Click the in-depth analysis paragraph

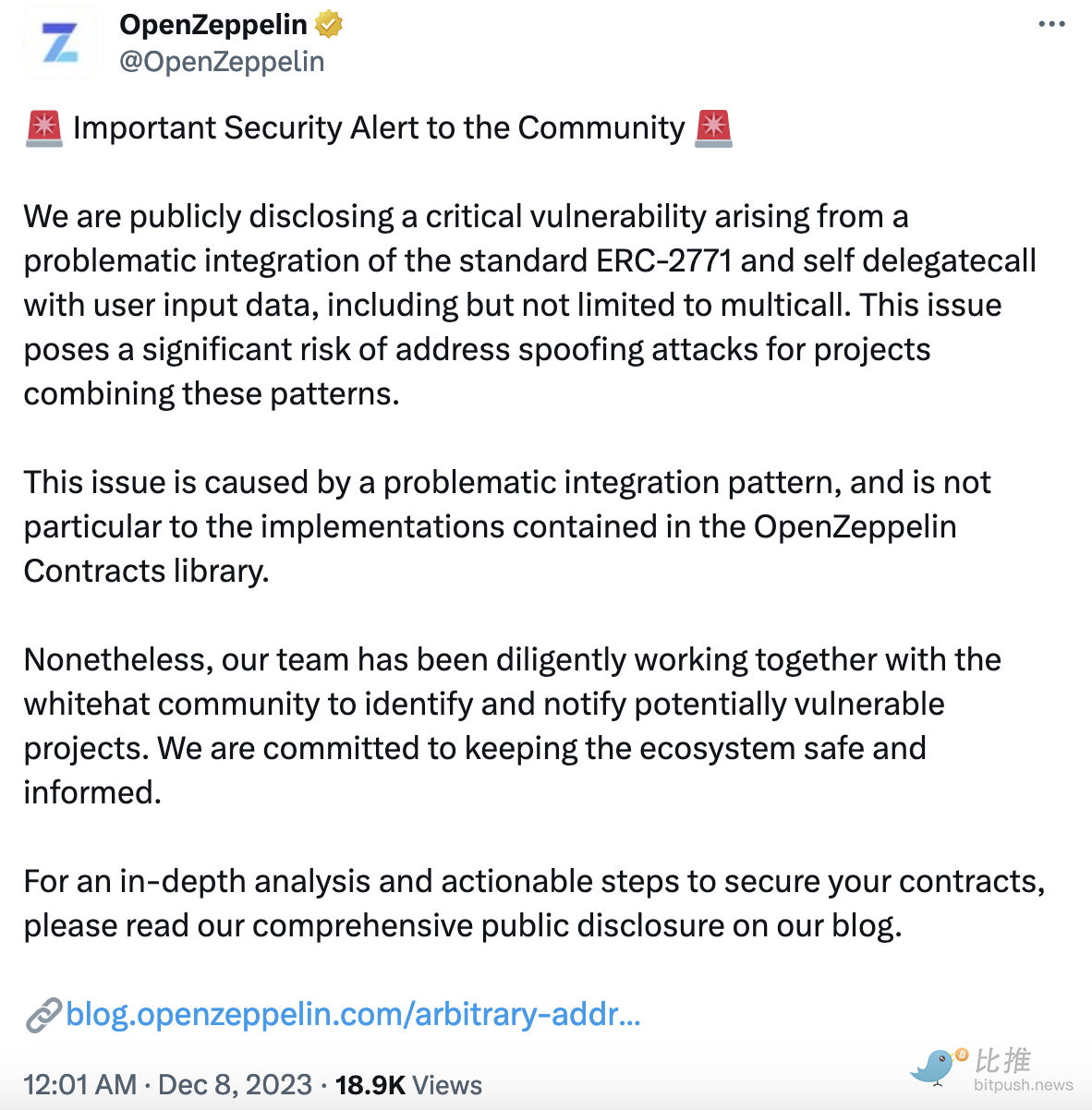[534, 903]
